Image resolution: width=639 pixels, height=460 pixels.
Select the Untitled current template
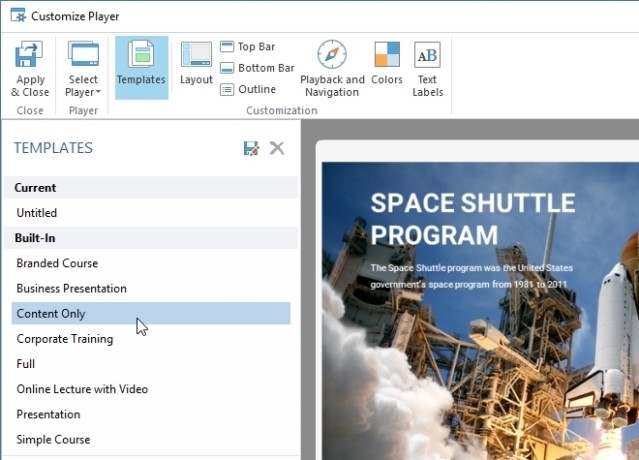point(151,213)
